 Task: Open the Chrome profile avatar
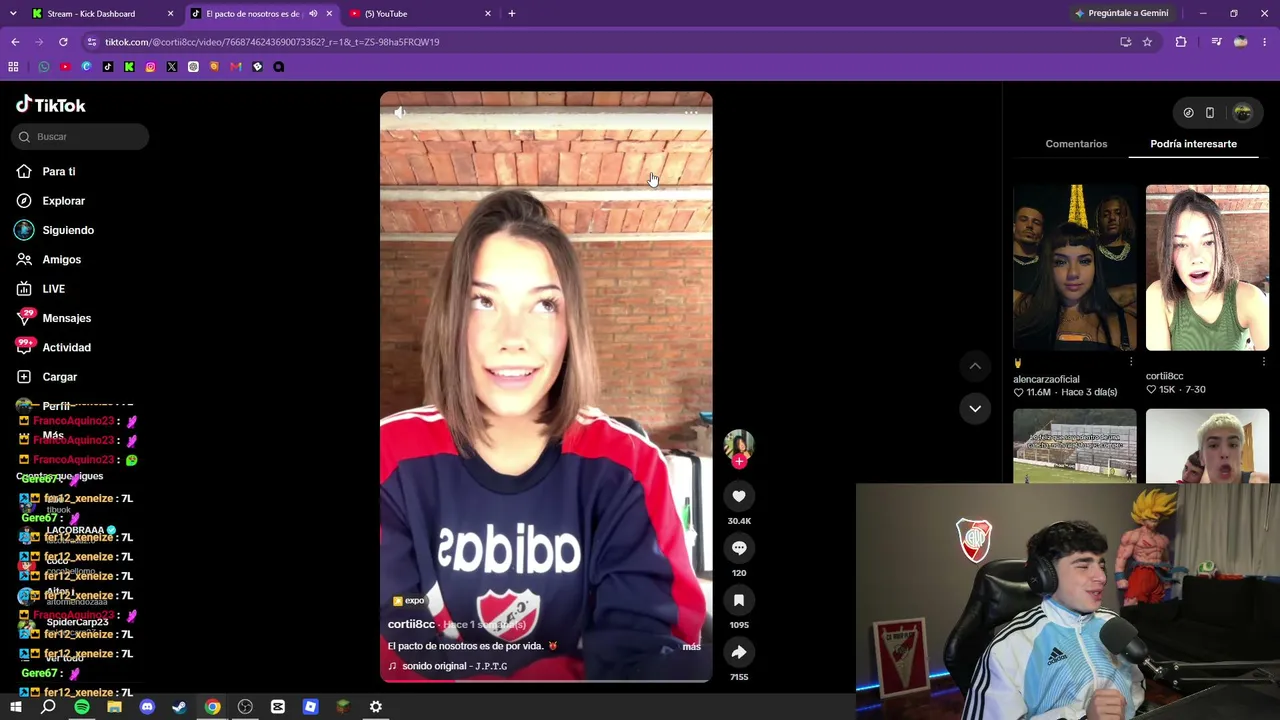click(x=1241, y=42)
